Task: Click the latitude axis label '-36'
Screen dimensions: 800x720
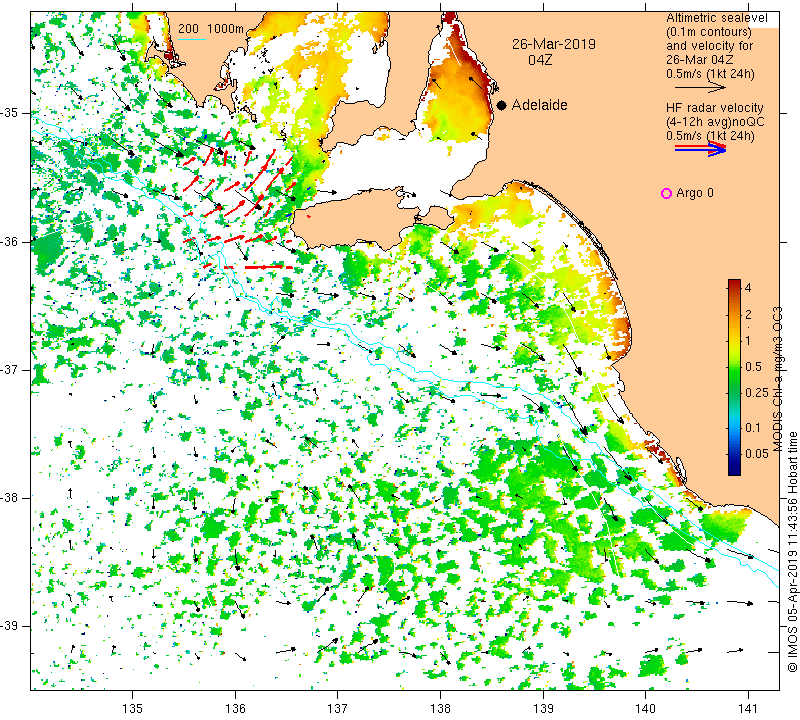Action: (10, 241)
